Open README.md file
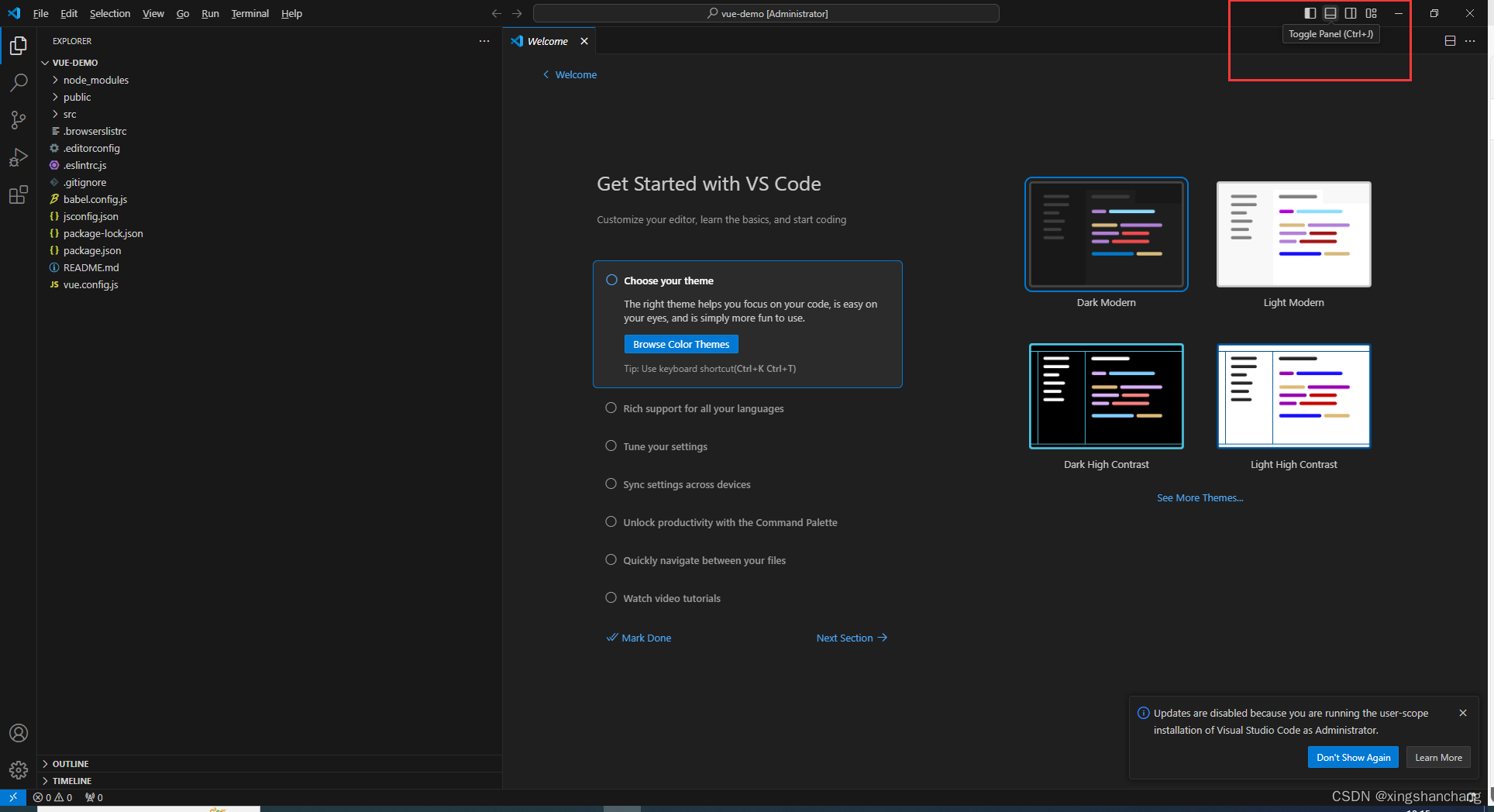1494x812 pixels. tap(91, 267)
